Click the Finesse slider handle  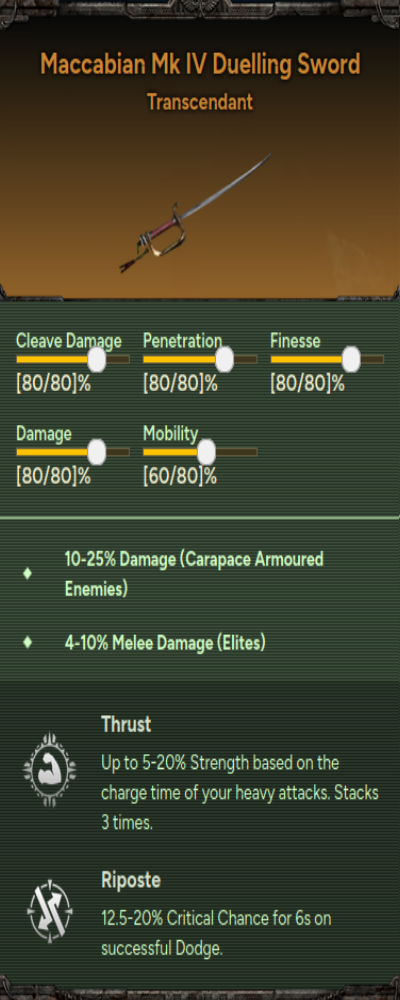point(351,360)
